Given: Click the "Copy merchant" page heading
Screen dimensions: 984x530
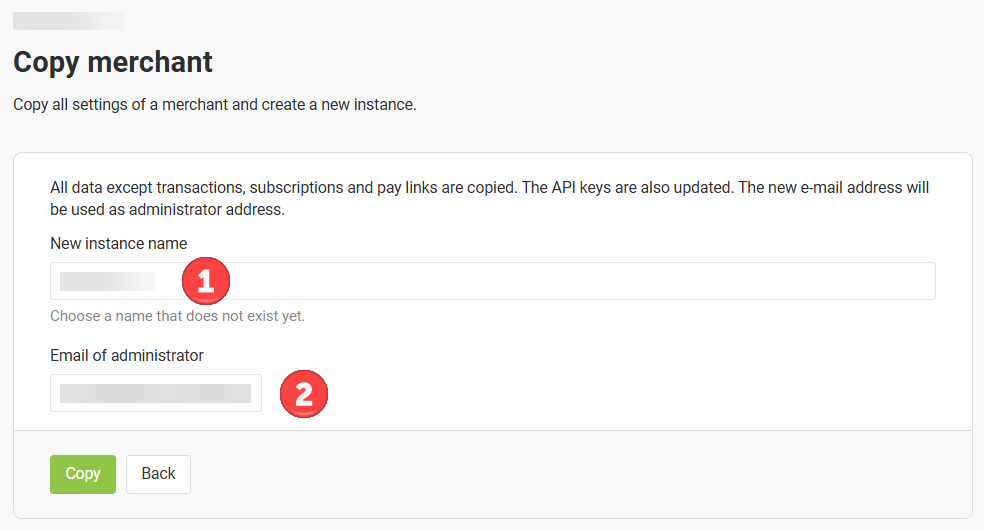Looking at the screenshot, I should [x=113, y=62].
